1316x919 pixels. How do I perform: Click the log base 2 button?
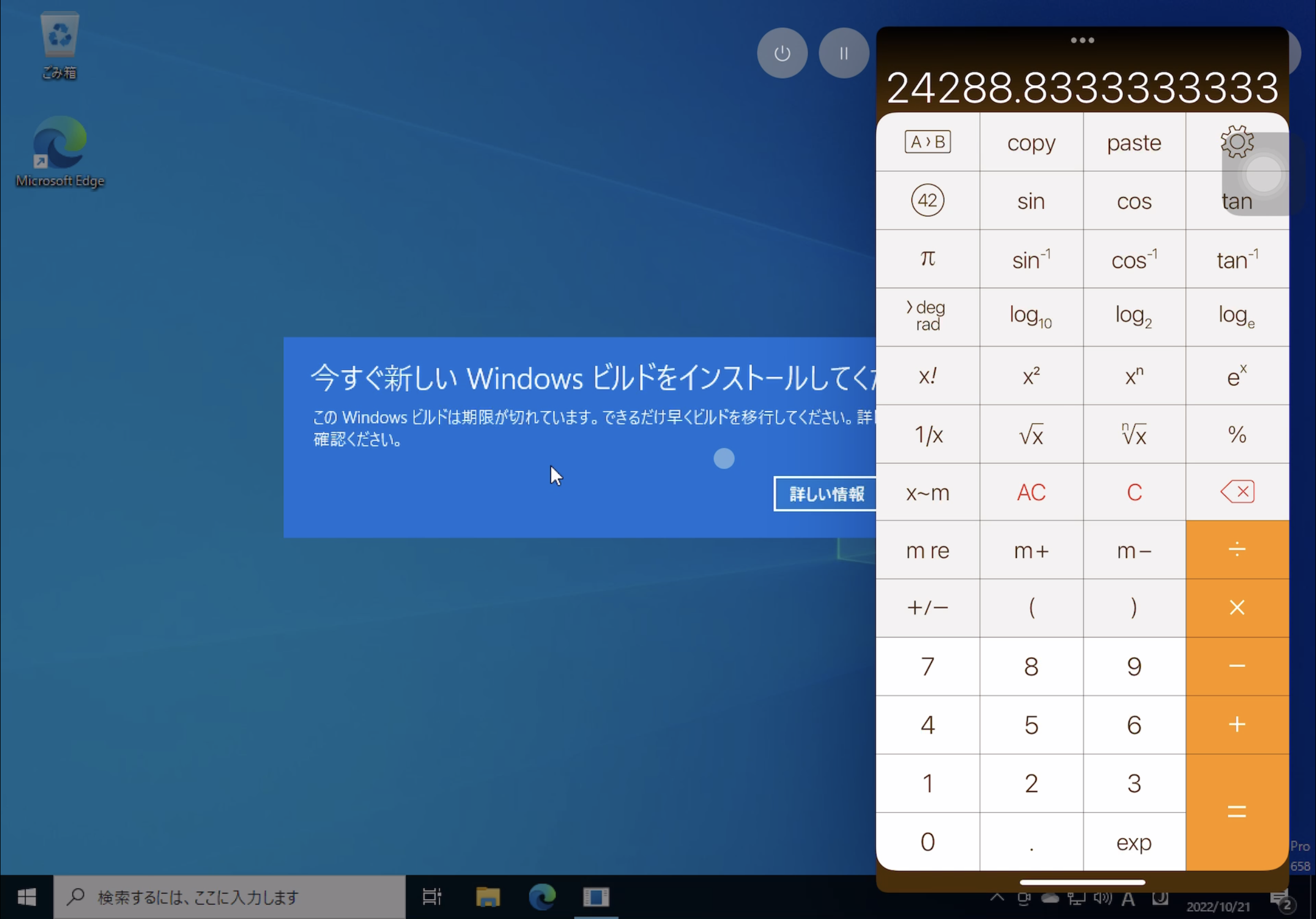pos(1134,317)
